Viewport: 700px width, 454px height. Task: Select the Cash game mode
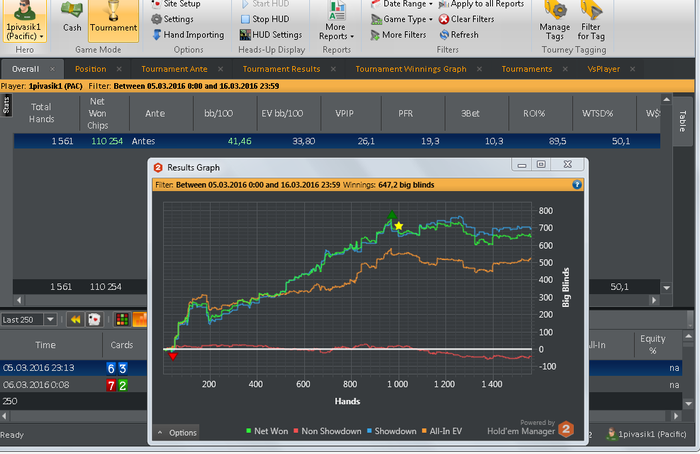(x=72, y=18)
